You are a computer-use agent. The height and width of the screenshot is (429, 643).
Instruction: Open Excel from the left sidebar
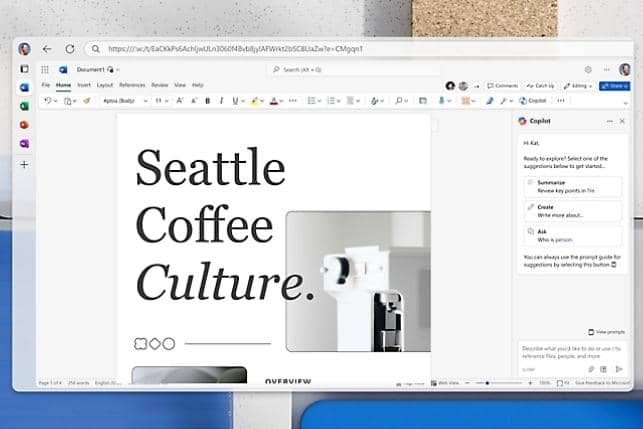point(24,106)
